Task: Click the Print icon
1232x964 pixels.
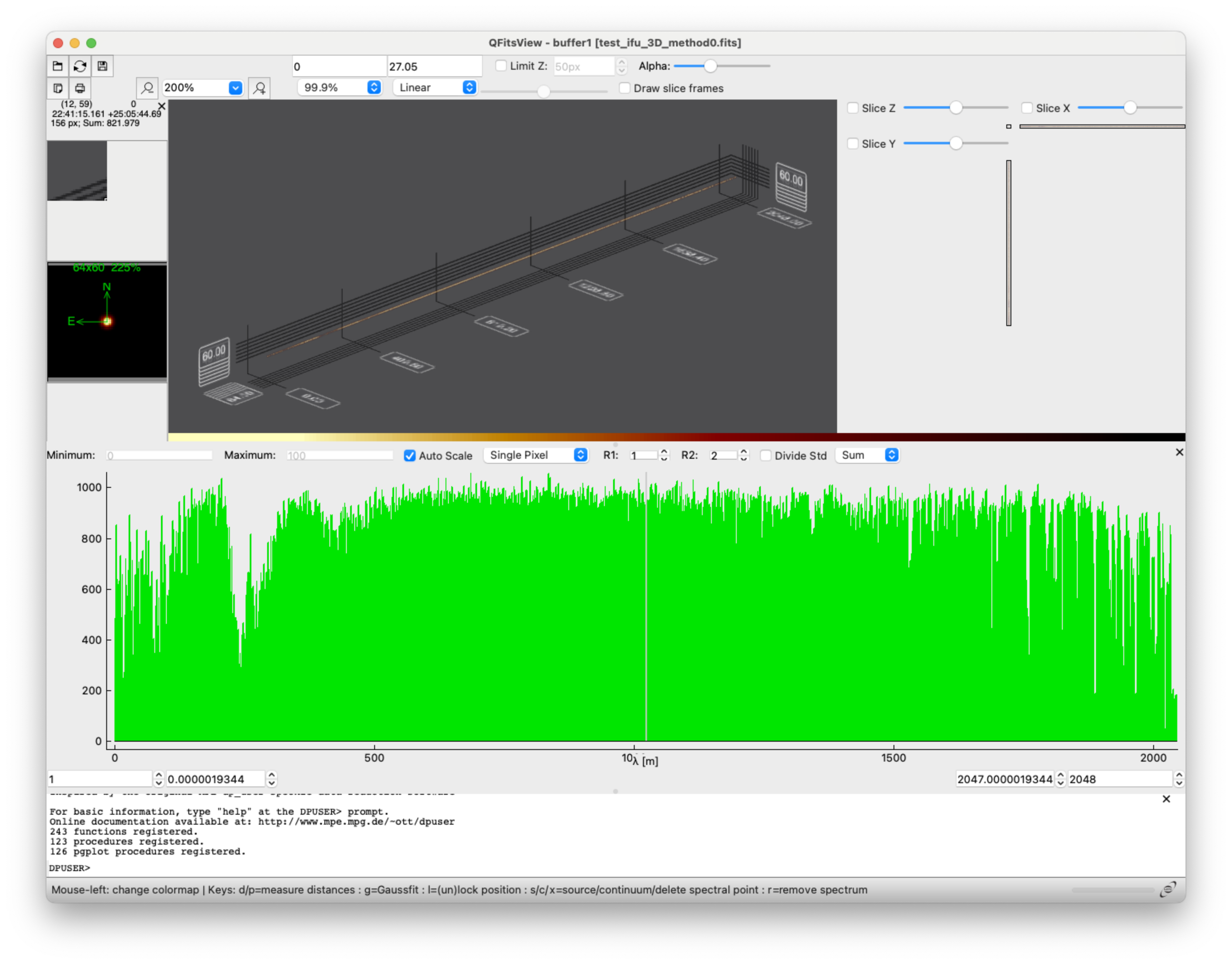Action: (x=80, y=88)
